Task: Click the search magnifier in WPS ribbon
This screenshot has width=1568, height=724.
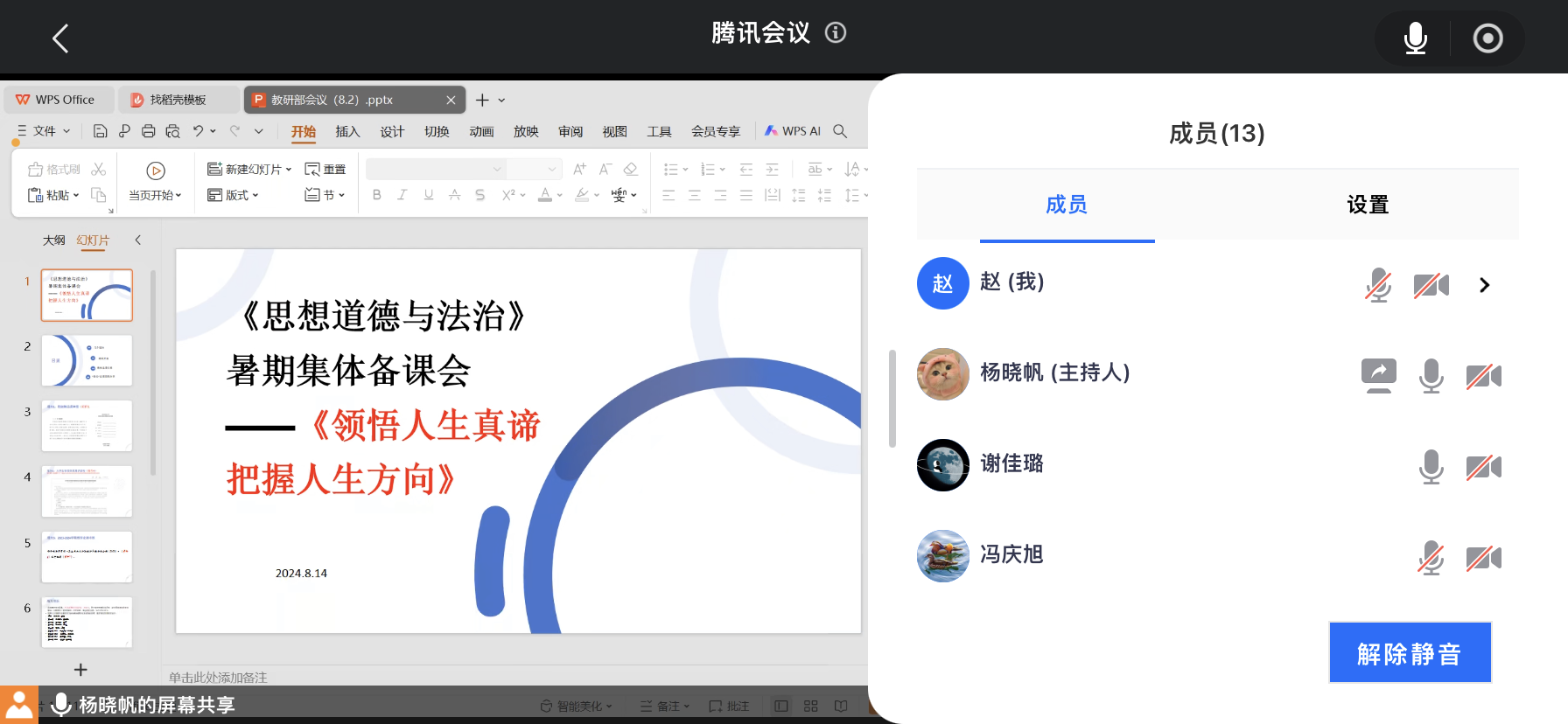Action: (x=840, y=131)
